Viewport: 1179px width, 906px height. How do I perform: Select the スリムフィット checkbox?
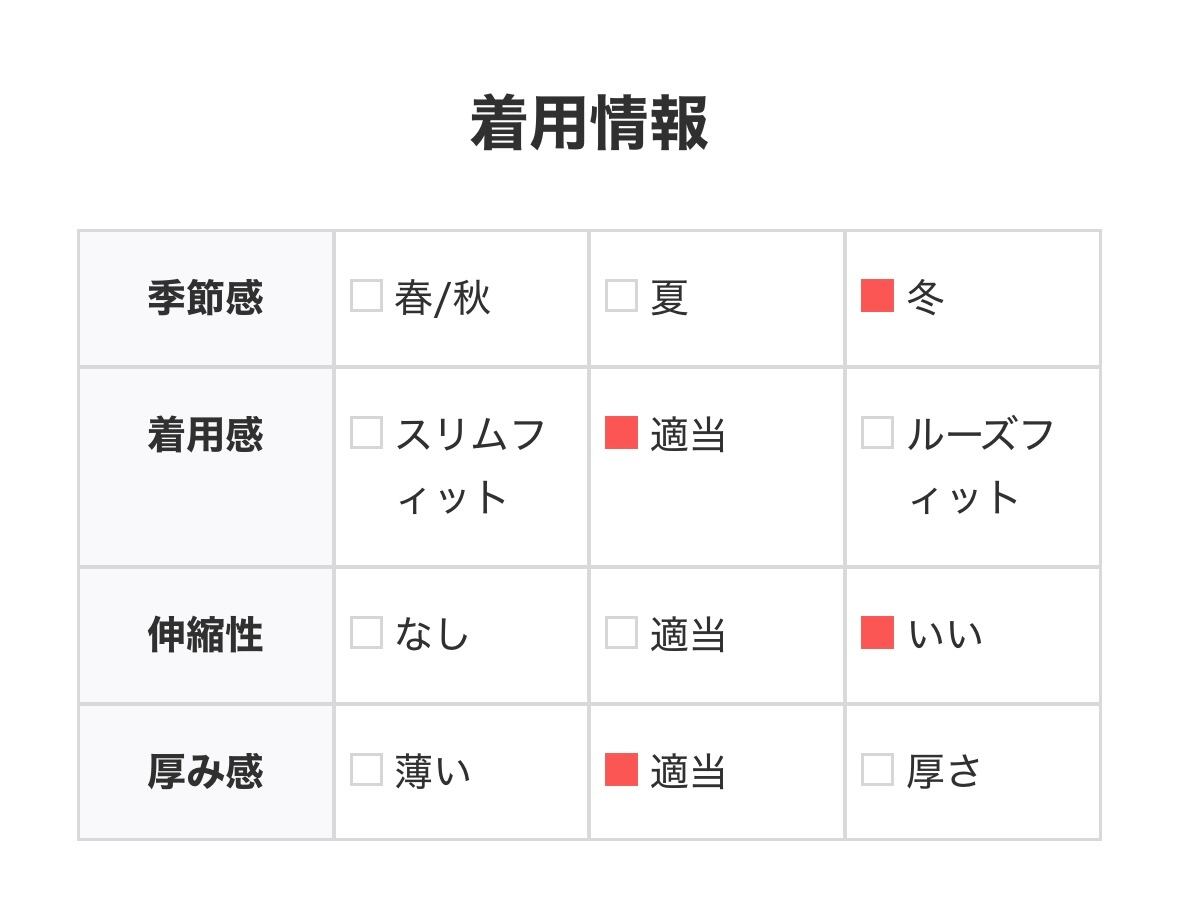coord(366,433)
